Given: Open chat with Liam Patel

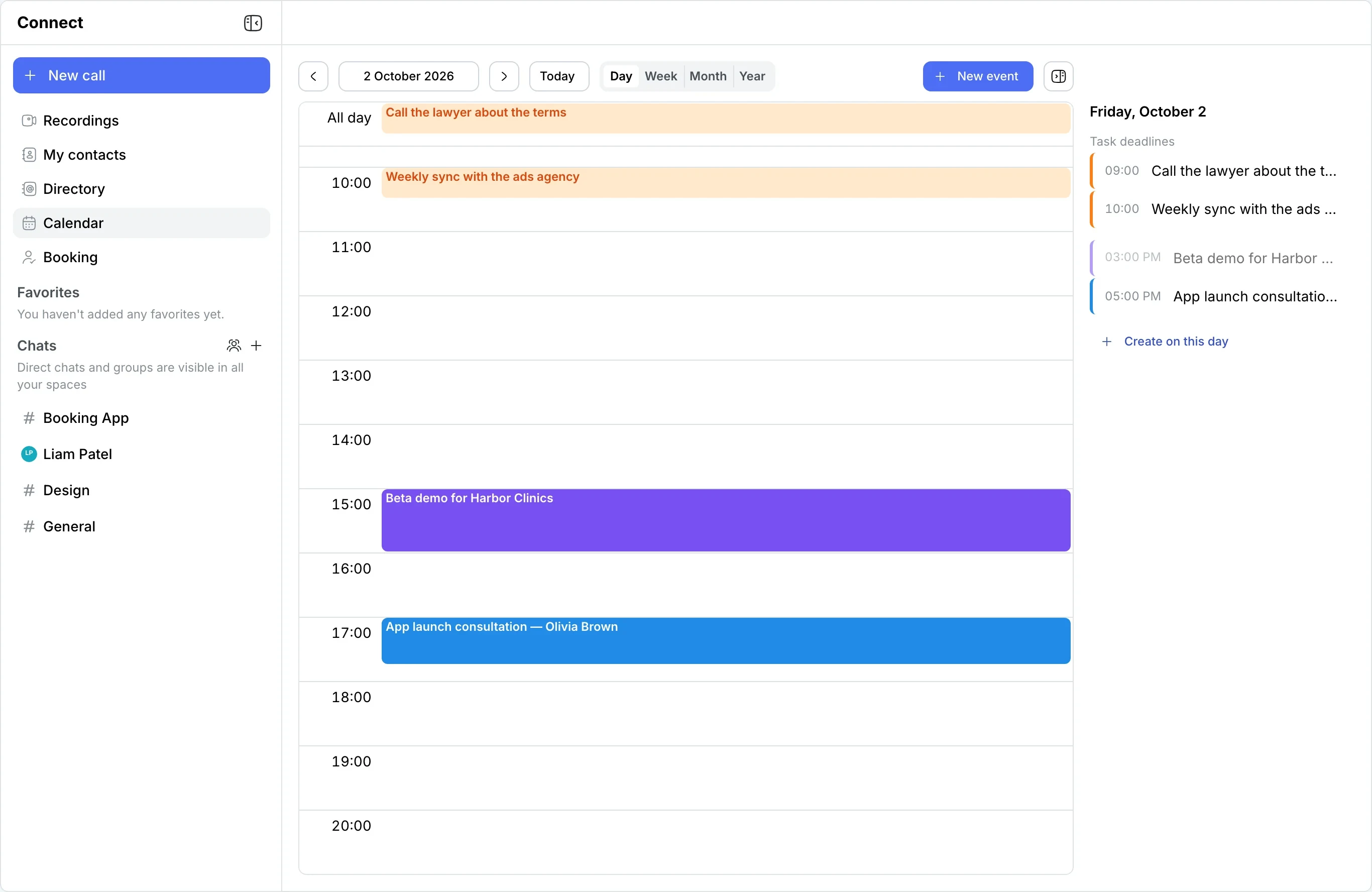Looking at the screenshot, I should 141,455.
